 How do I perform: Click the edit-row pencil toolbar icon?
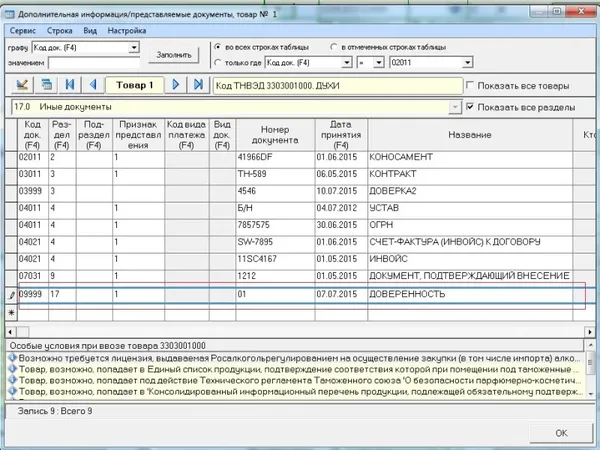tap(22, 85)
